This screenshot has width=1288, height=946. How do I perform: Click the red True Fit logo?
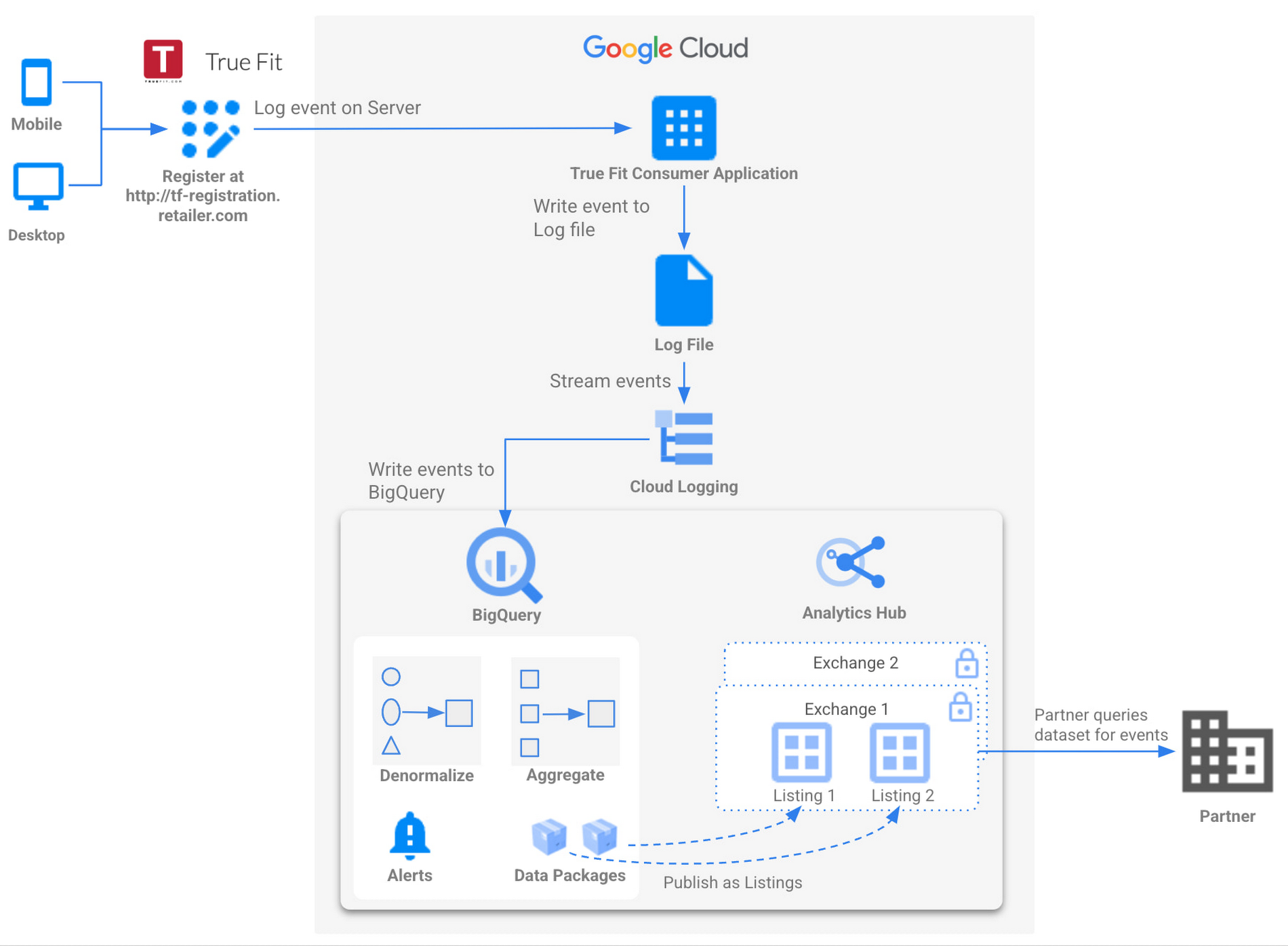coord(163,60)
